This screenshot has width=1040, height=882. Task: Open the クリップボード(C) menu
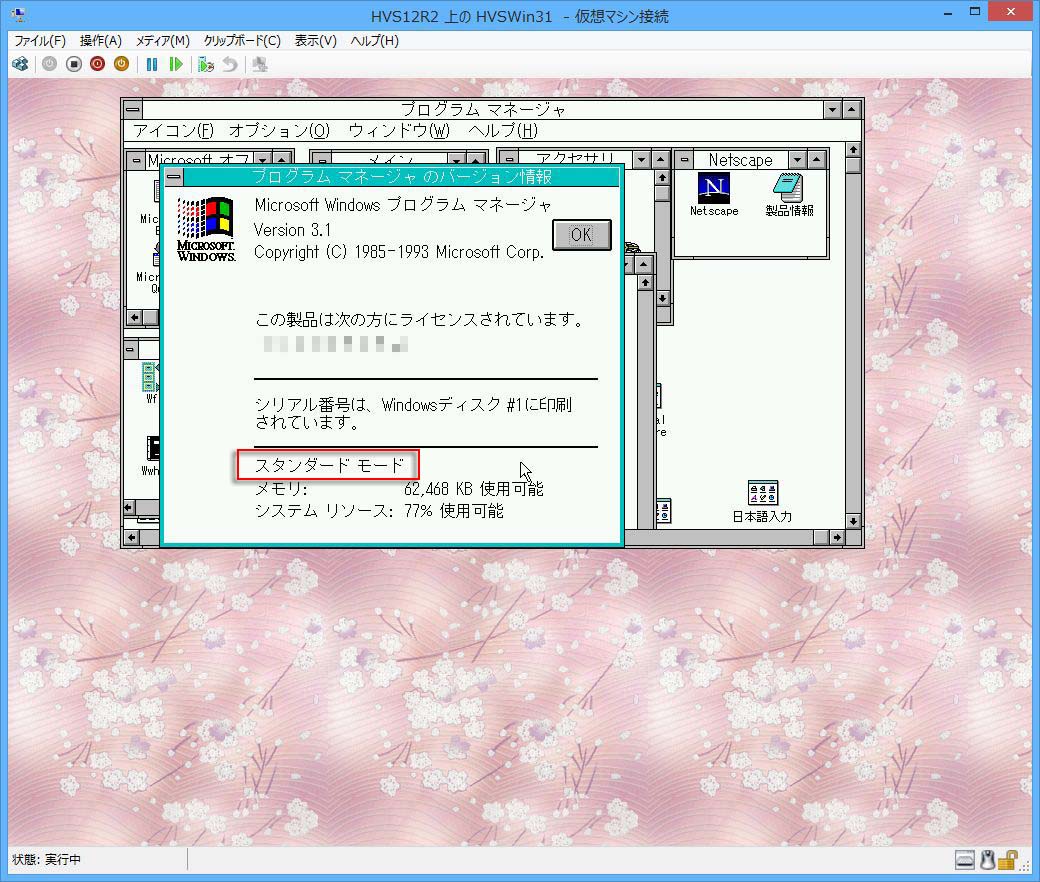click(x=242, y=41)
